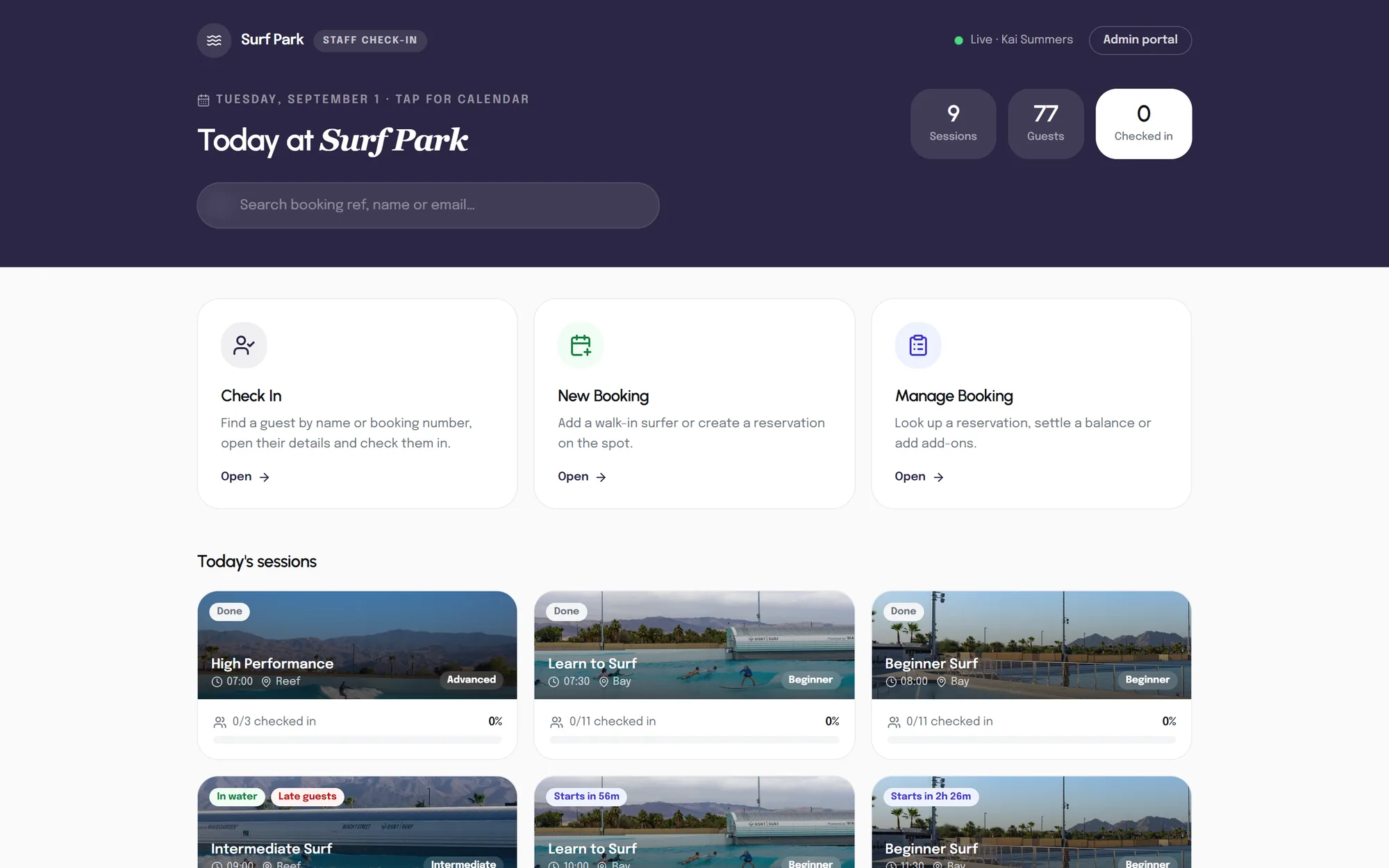Click arrow next to Manage Booking Open
The image size is (1389, 868).
pyautogui.click(x=939, y=477)
